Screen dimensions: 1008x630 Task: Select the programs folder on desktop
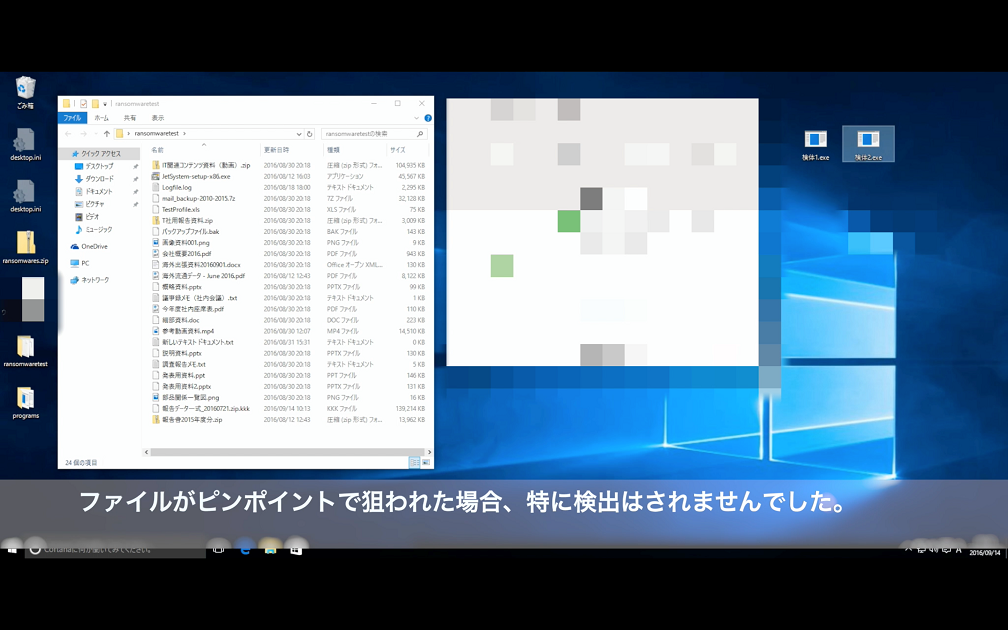(25, 402)
